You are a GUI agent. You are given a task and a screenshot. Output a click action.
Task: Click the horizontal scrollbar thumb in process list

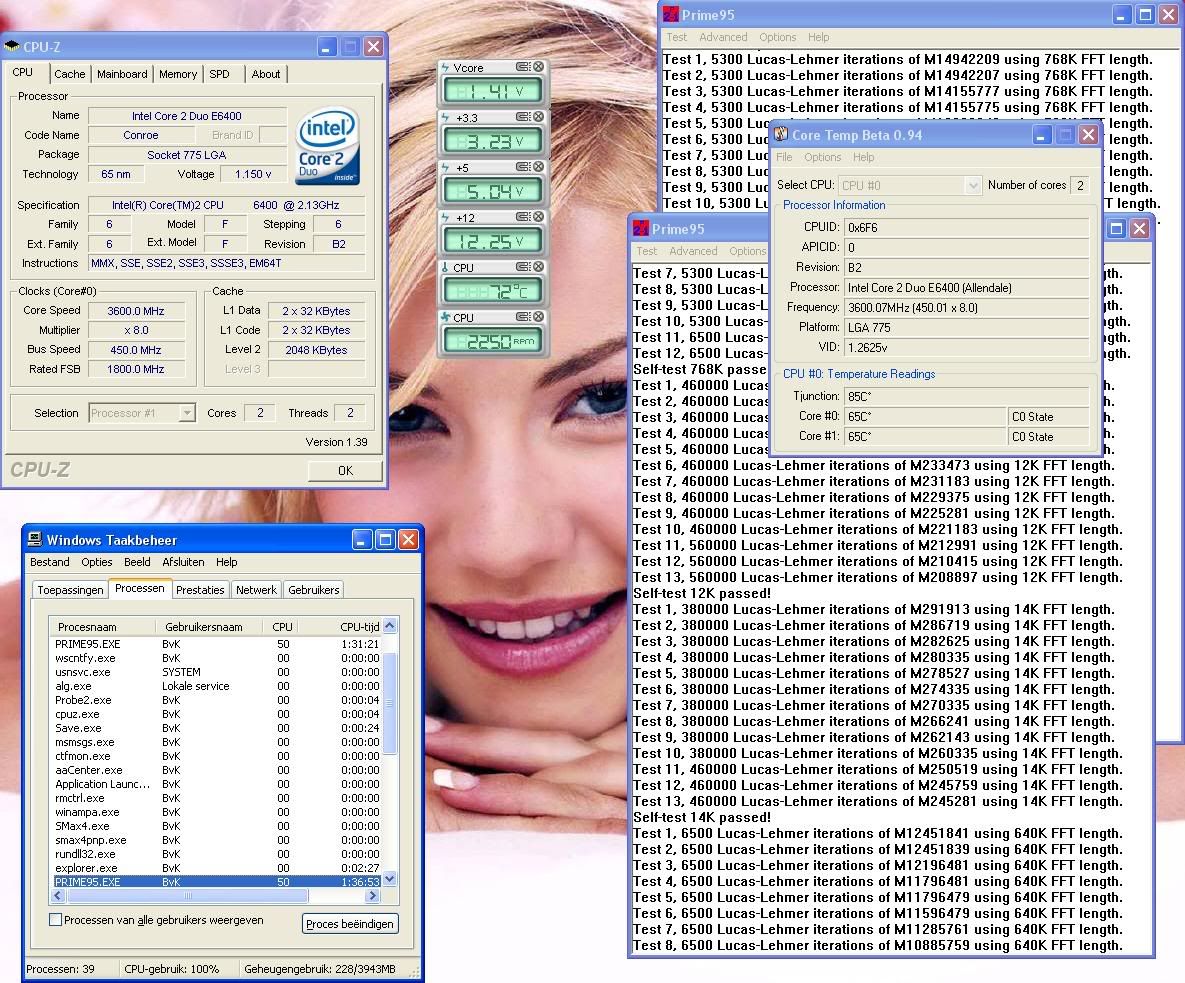(187, 895)
